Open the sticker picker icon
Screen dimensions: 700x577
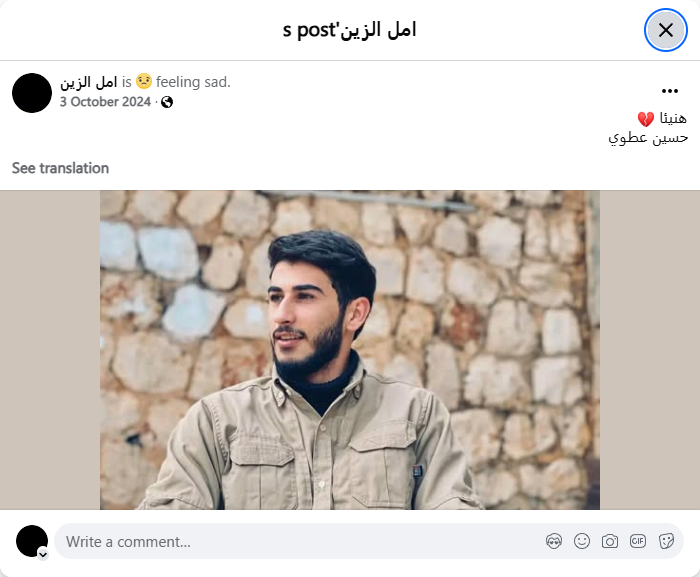point(666,541)
